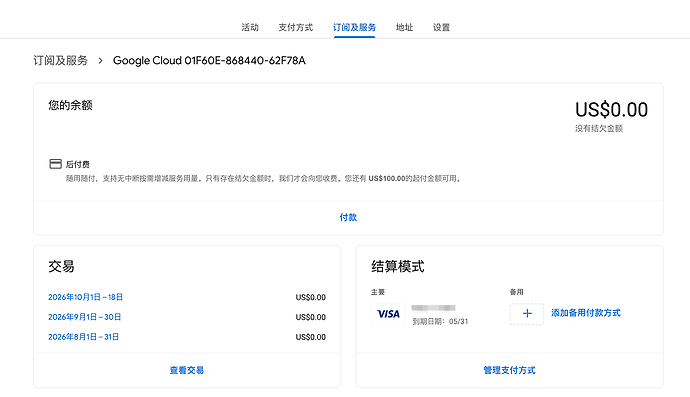Go to the 设置 tab
The height and width of the screenshot is (397, 690).
[441, 27]
